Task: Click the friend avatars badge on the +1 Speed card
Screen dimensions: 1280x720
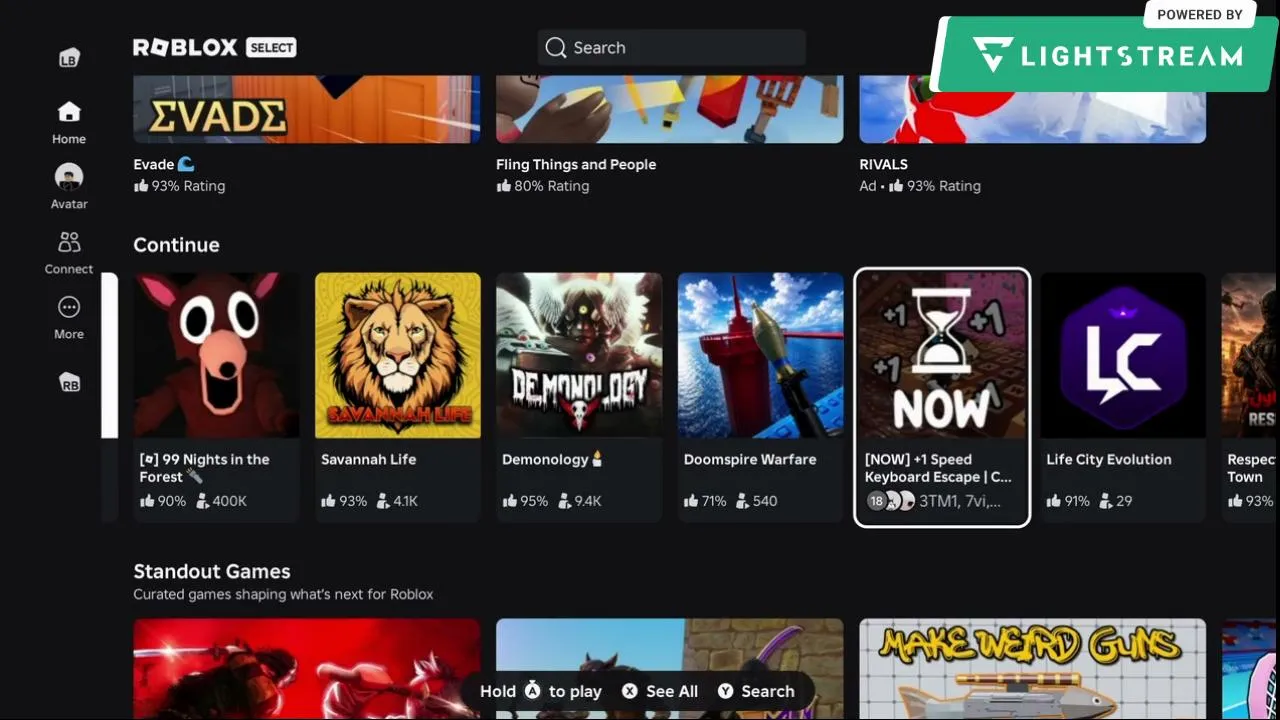Action: pyautogui.click(x=890, y=501)
